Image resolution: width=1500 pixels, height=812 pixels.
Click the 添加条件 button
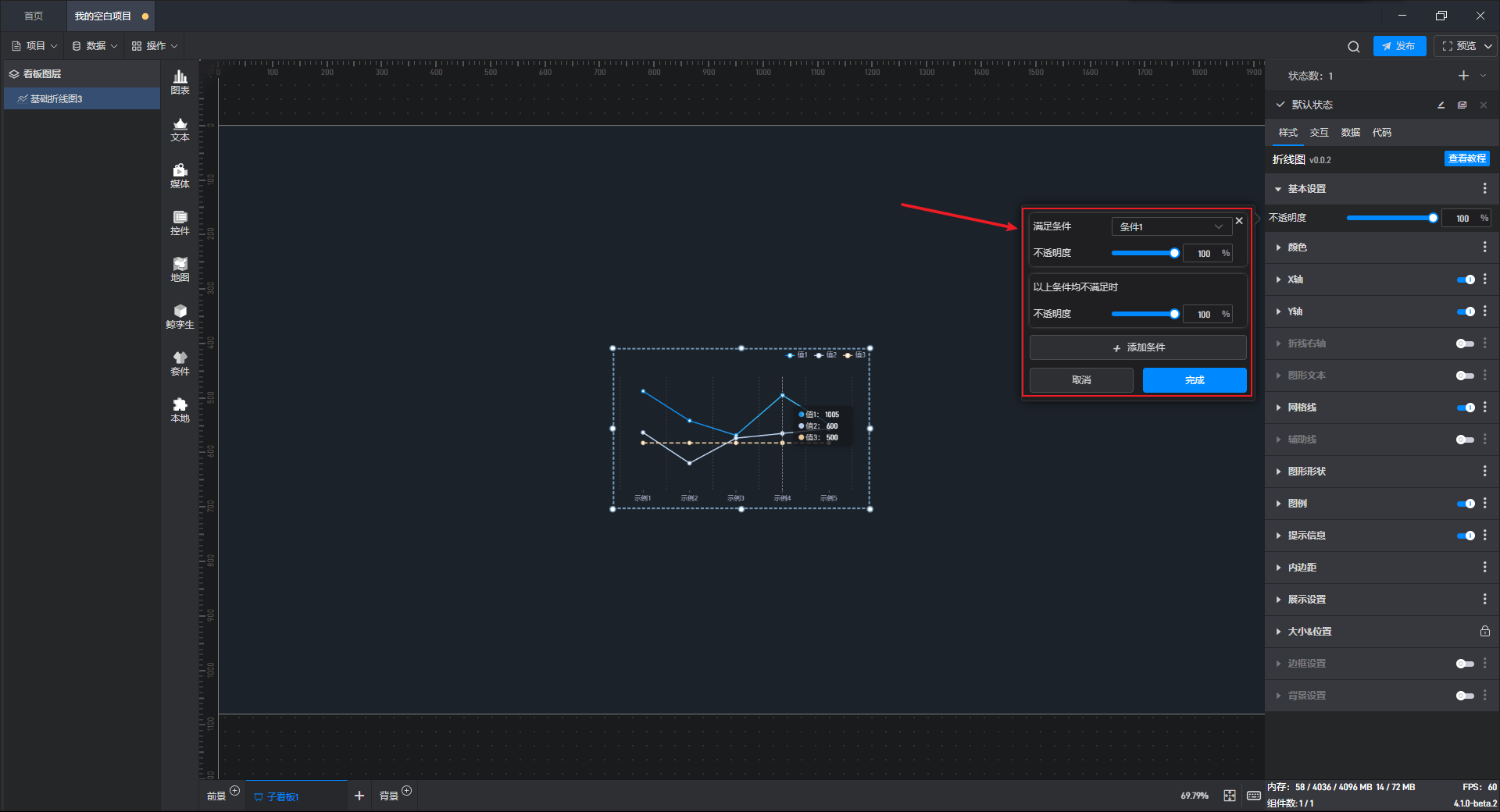tap(1137, 347)
